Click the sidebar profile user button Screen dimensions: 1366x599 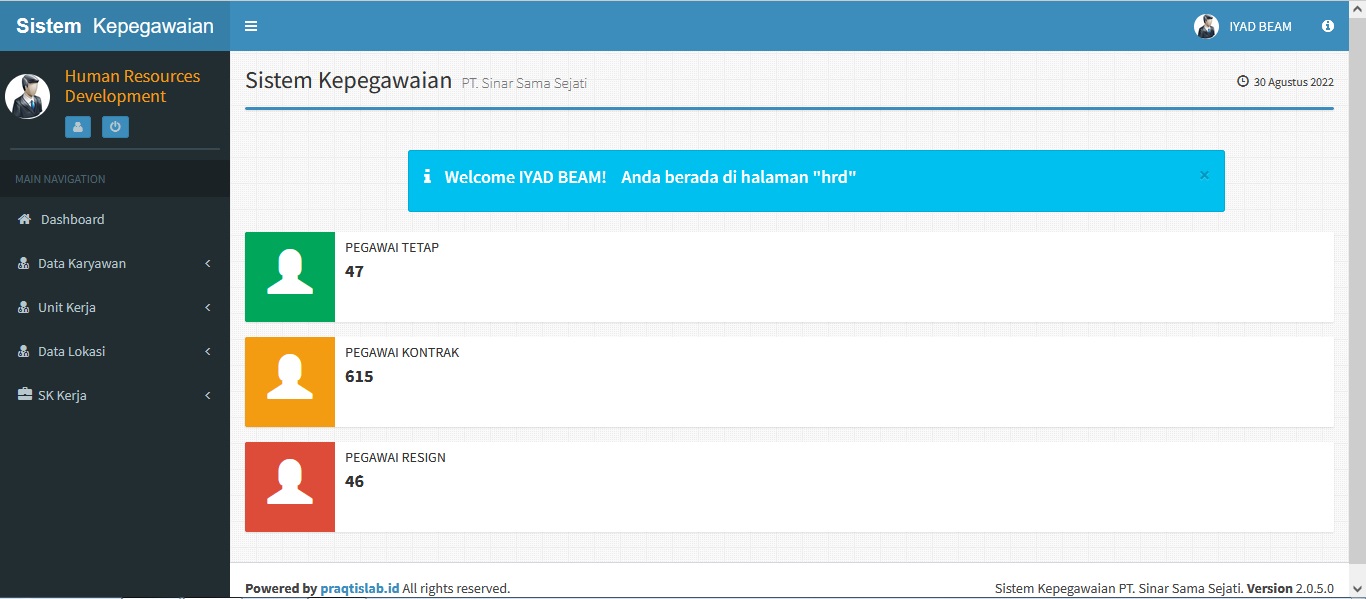(79, 127)
